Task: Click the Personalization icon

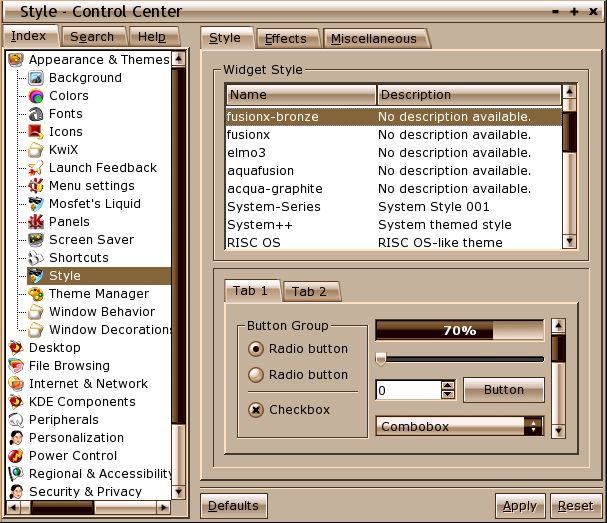Action: 16,438
